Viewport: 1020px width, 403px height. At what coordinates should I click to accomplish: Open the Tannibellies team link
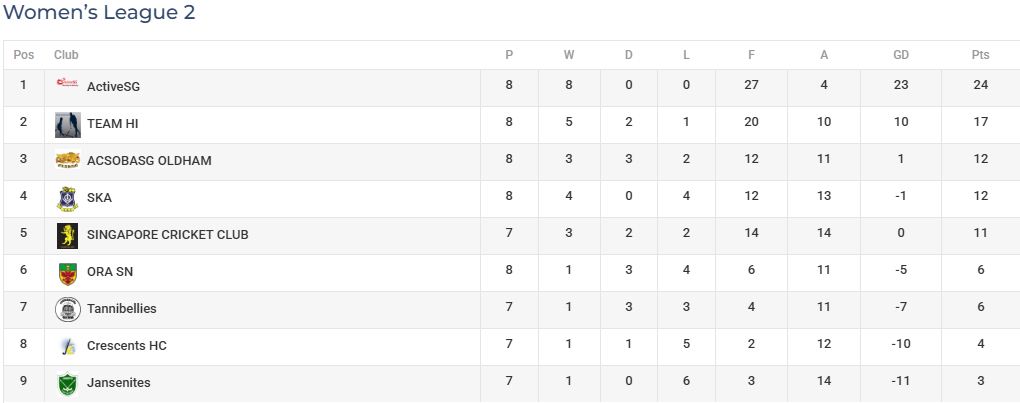tap(122, 309)
